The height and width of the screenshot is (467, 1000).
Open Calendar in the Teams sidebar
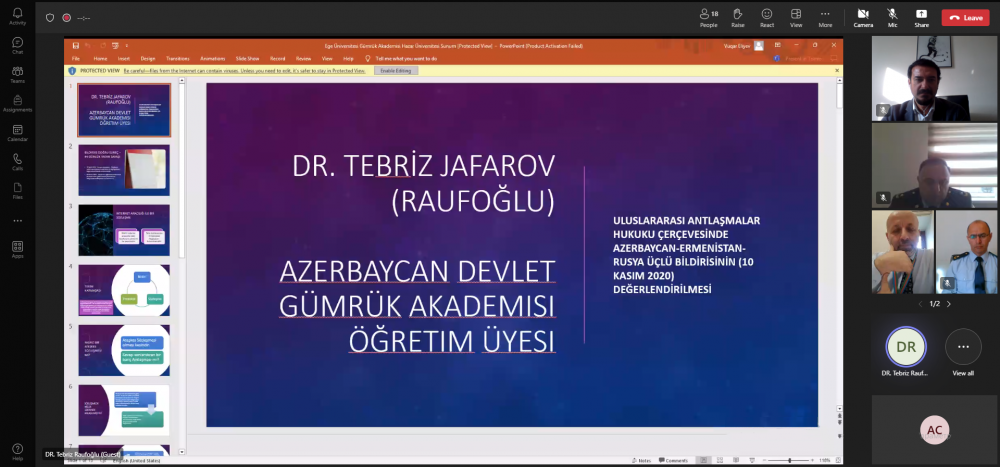pyautogui.click(x=17, y=133)
